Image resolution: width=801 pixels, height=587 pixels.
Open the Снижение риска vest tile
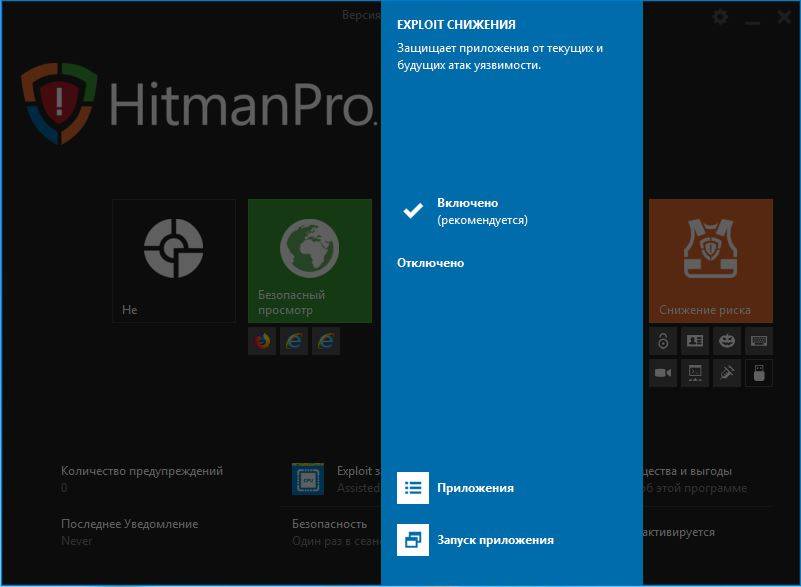tap(711, 261)
